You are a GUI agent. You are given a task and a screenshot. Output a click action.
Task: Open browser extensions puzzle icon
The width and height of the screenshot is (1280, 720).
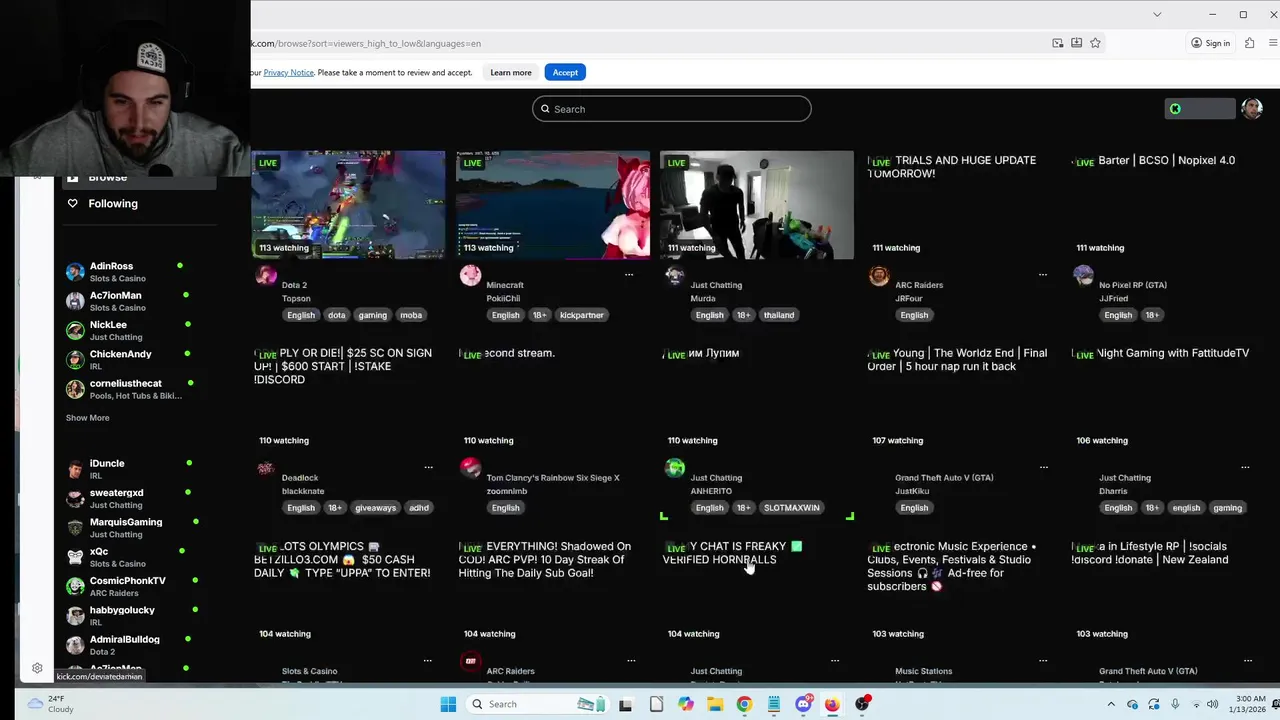point(1250,43)
